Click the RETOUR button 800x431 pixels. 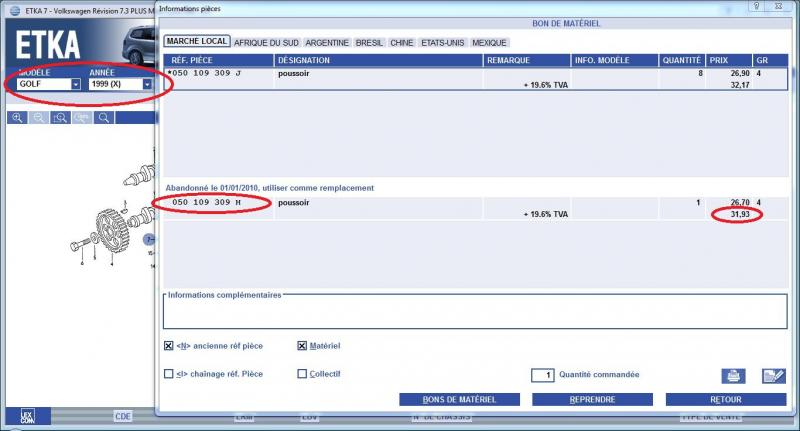click(726, 399)
